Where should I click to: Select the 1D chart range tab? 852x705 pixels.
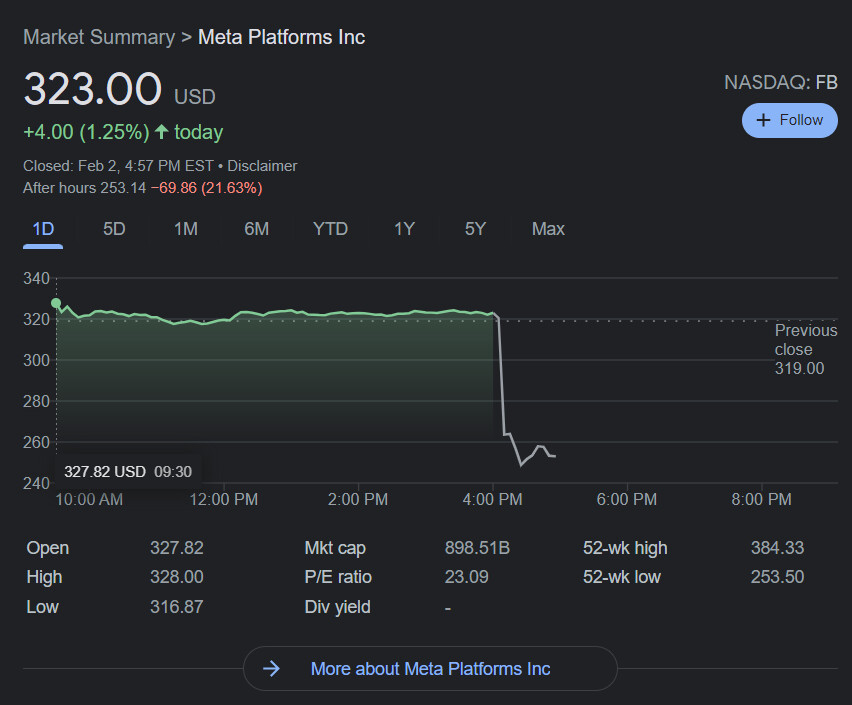pos(43,229)
